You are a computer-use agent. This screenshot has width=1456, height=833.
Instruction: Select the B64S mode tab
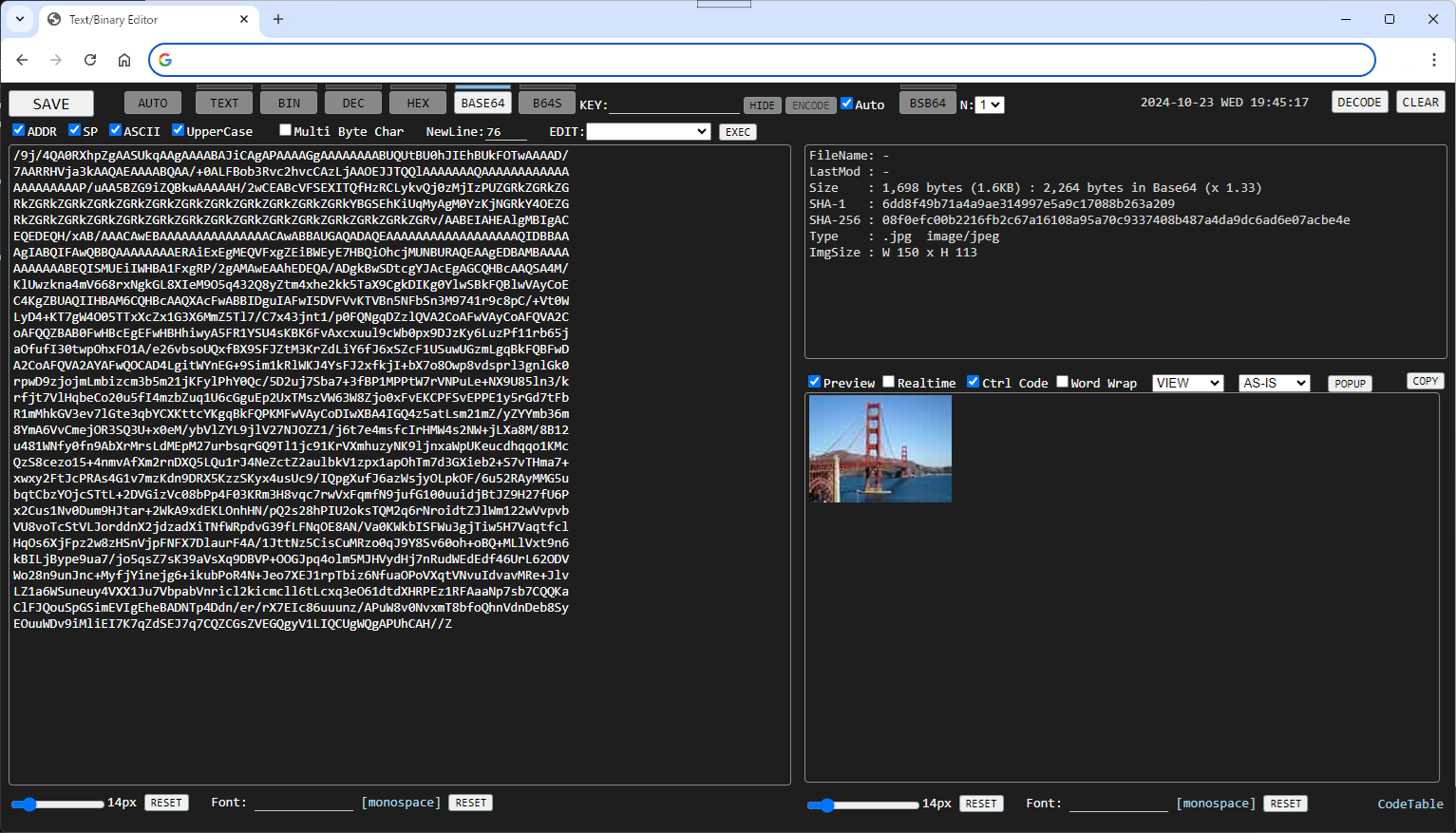click(547, 103)
